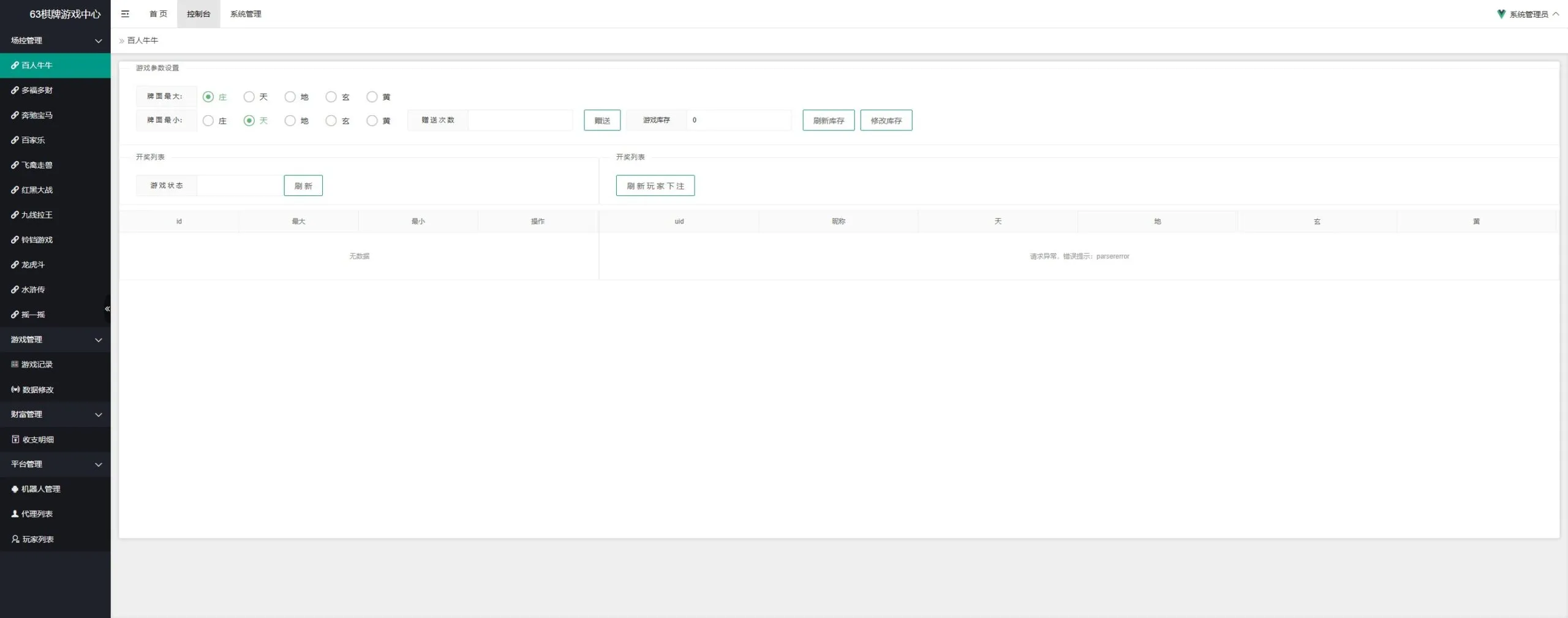Click link icon beside 多福多财
Image resolution: width=1568 pixels, height=618 pixels.
coord(15,90)
